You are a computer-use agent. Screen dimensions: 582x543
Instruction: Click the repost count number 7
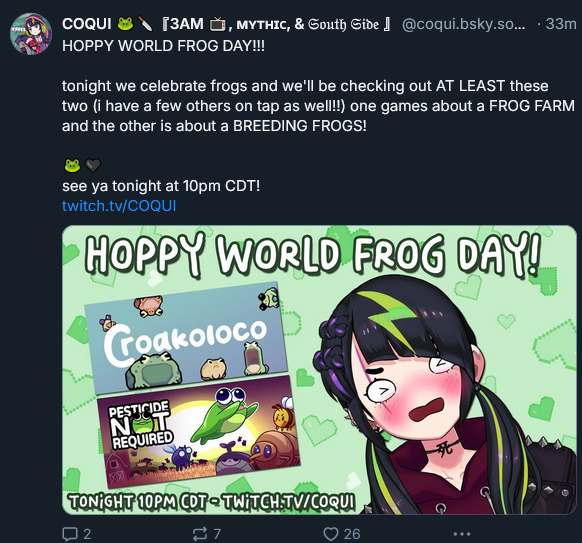click(x=218, y=534)
